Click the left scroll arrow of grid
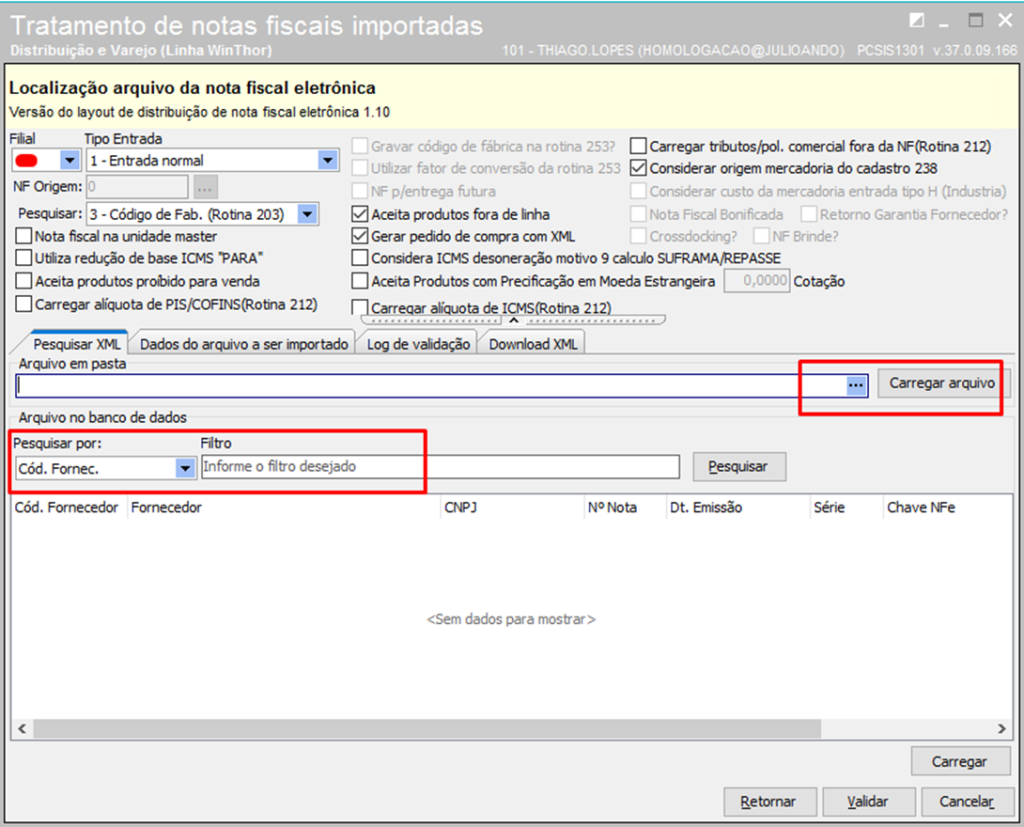1024x827 pixels. [22, 728]
